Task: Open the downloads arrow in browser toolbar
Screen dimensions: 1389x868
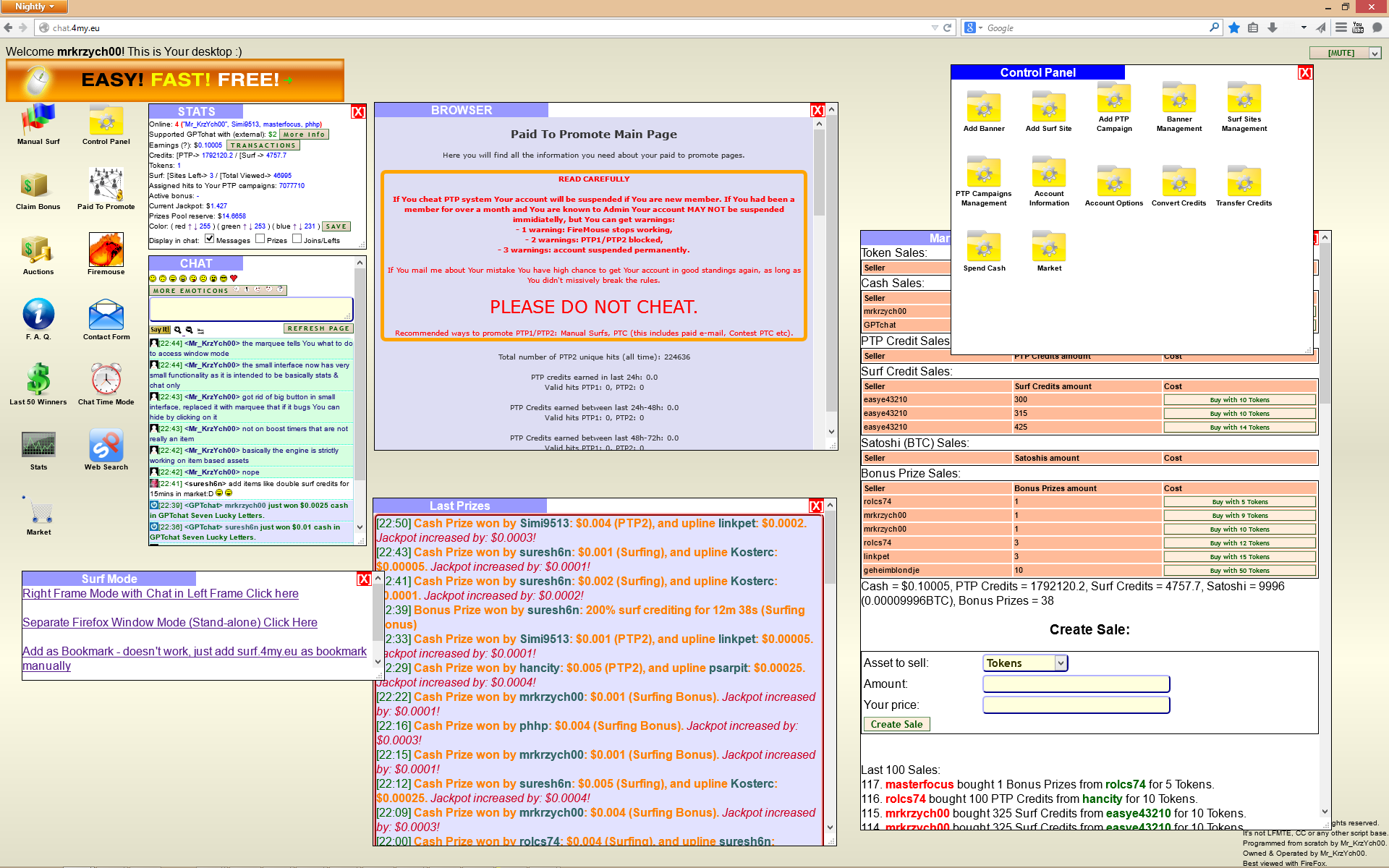Action: coord(1273,27)
